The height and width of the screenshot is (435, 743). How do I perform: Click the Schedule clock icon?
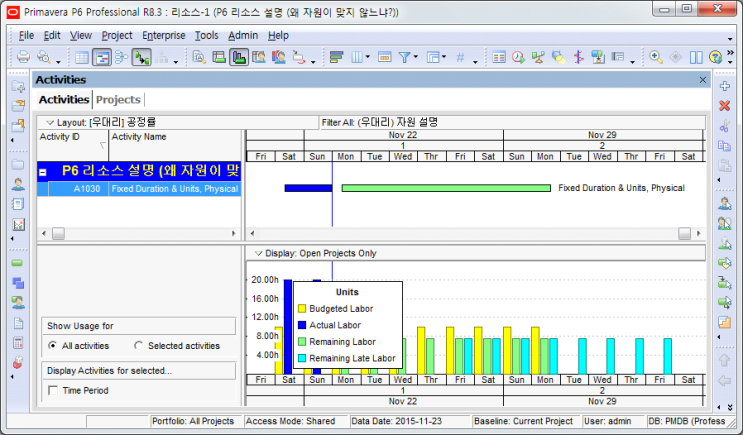(x=518, y=58)
